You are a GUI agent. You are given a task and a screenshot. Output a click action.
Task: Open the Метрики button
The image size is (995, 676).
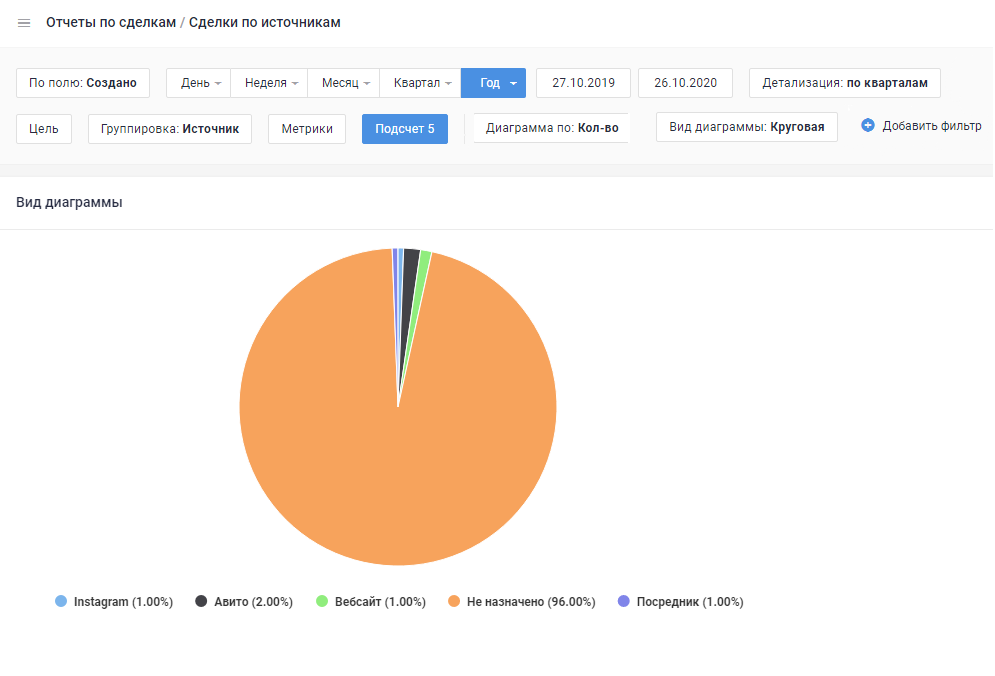click(307, 129)
